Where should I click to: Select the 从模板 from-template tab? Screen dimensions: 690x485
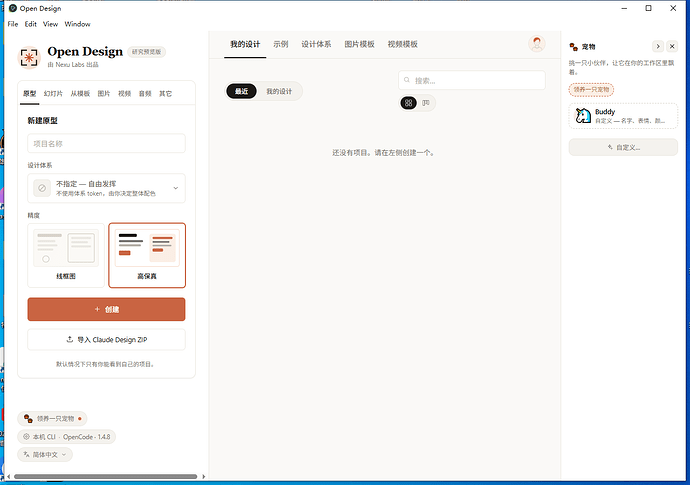coord(80,93)
